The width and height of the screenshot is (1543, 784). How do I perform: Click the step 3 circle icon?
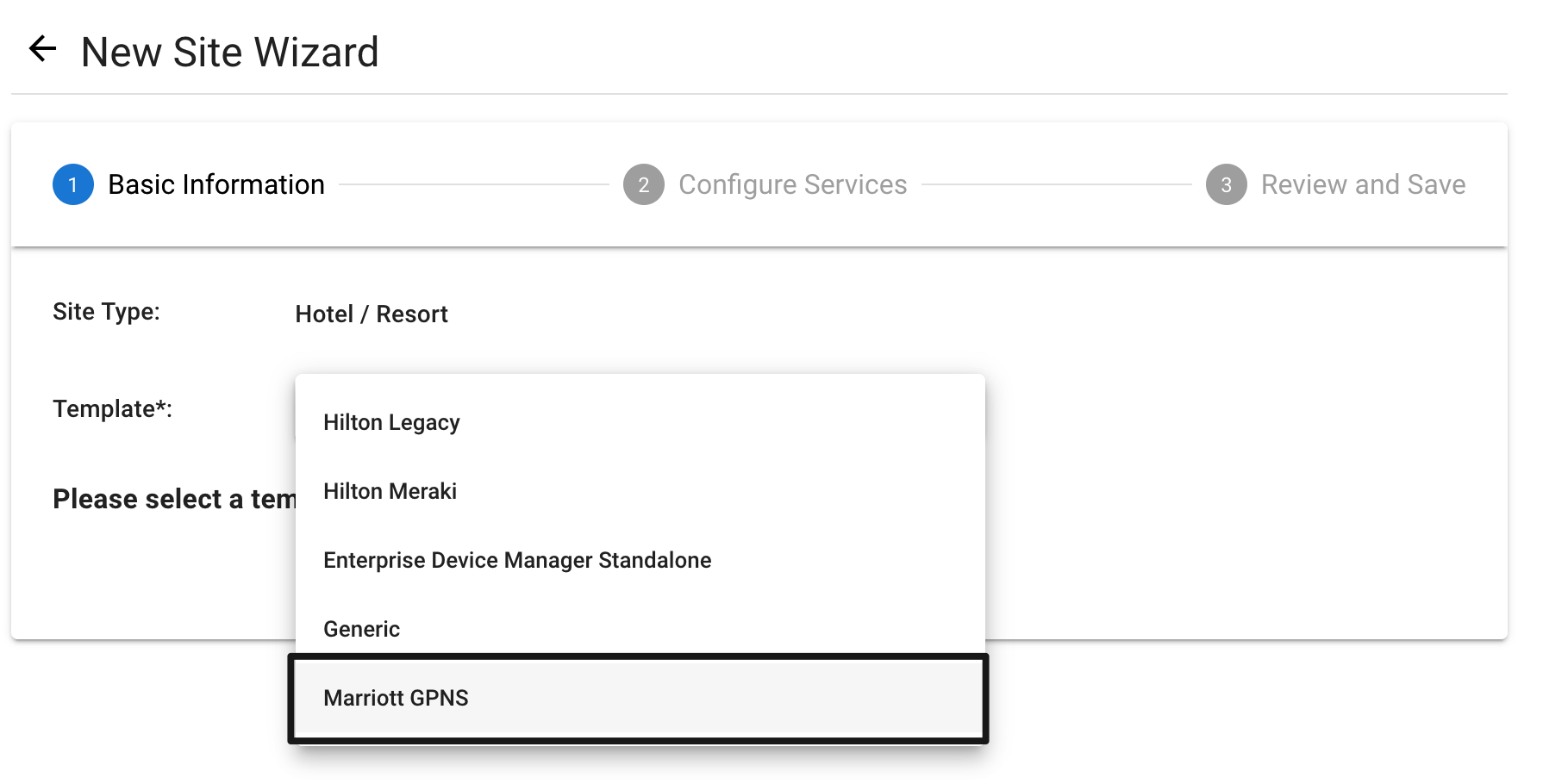coord(1227,184)
